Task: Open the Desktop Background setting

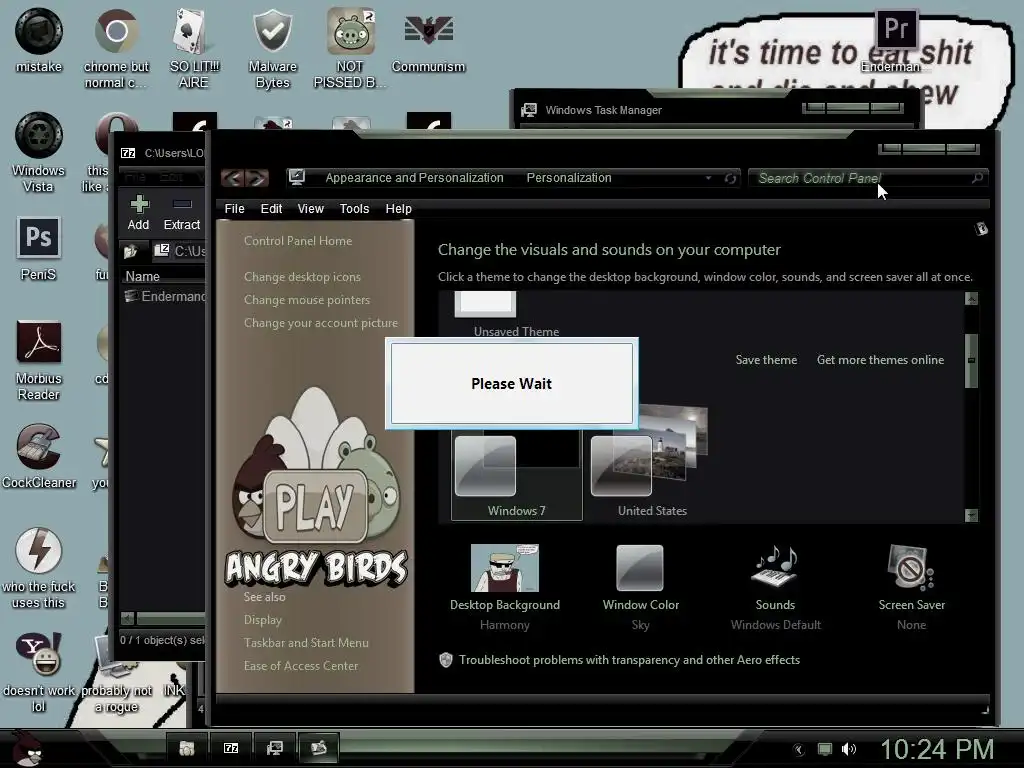Action: tap(505, 588)
